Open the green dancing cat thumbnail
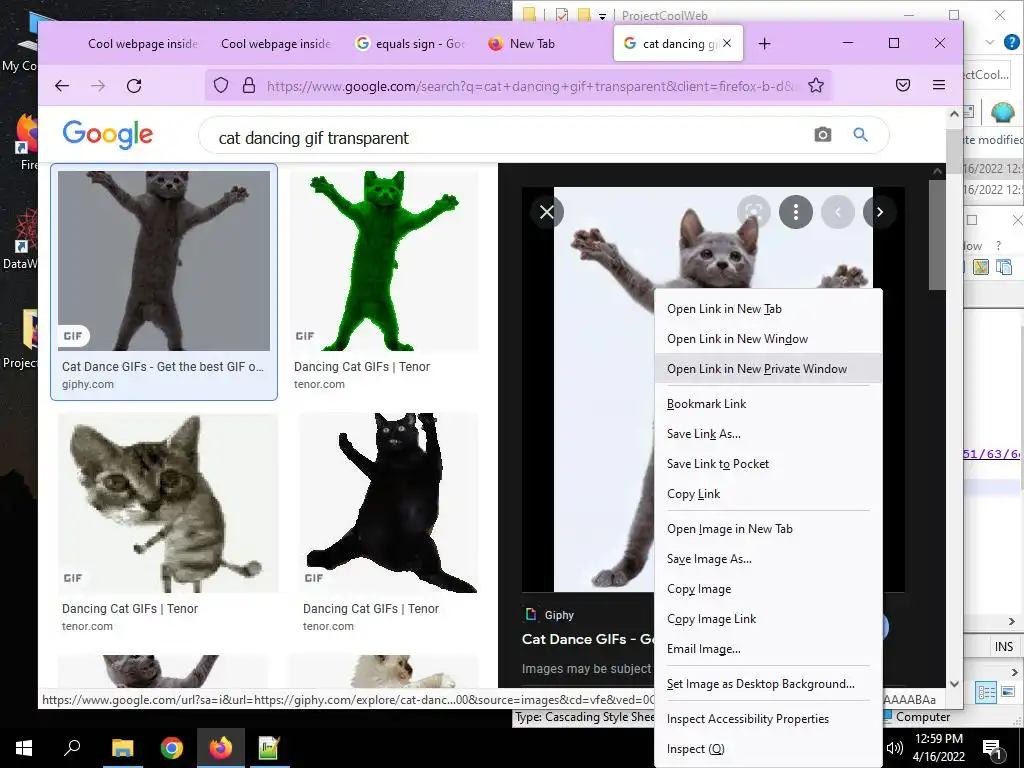The width and height of the screenshot is (1024, 768). pos(384,261)
